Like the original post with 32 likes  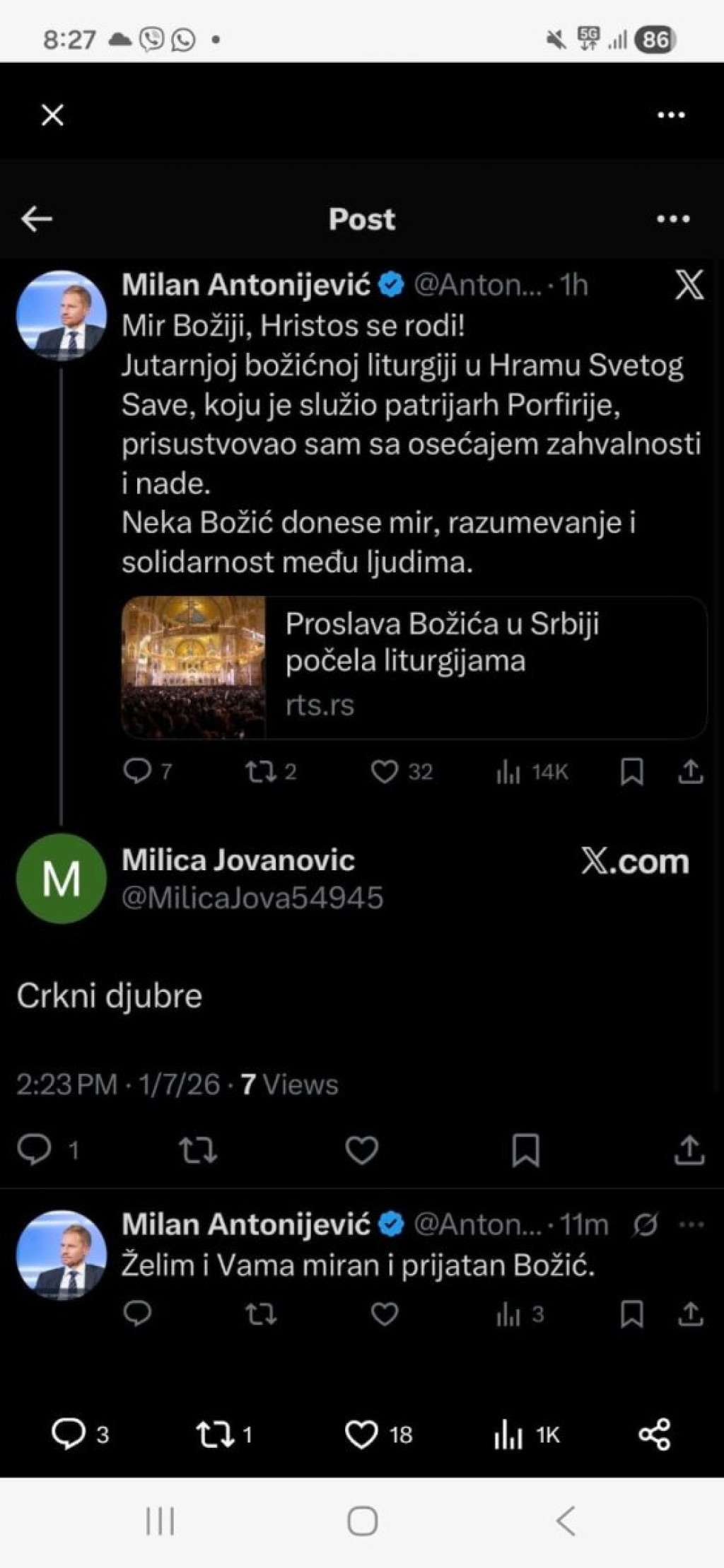tap(385, 771)
